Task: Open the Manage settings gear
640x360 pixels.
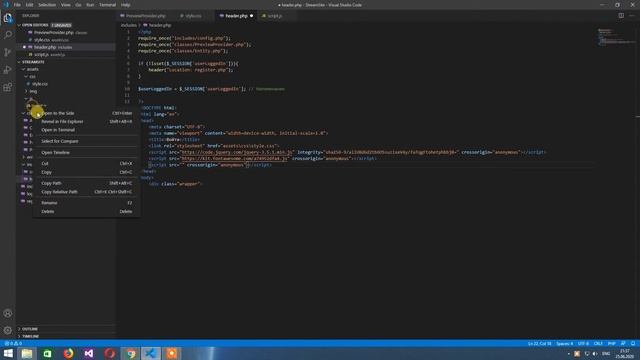Action: (x=8, y=330)
